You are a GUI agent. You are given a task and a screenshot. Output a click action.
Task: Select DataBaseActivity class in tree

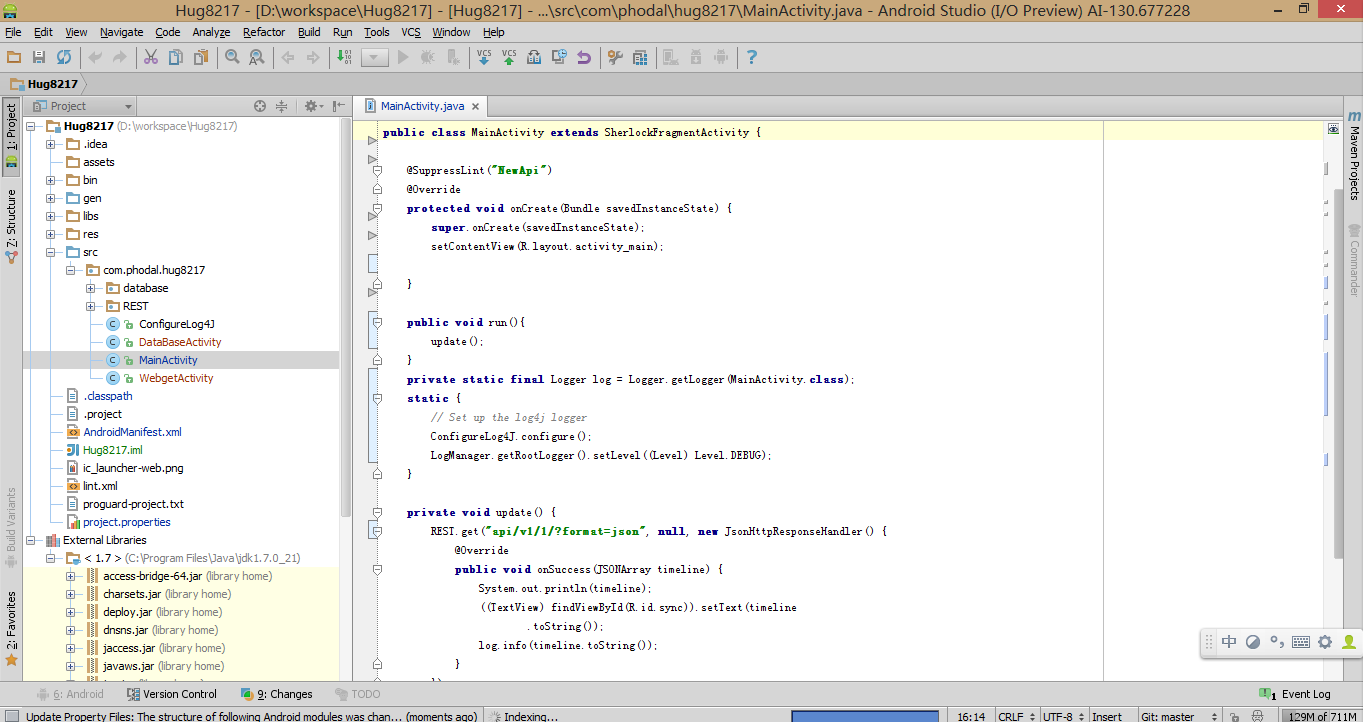pyautogui.click(x=180, y=342)
